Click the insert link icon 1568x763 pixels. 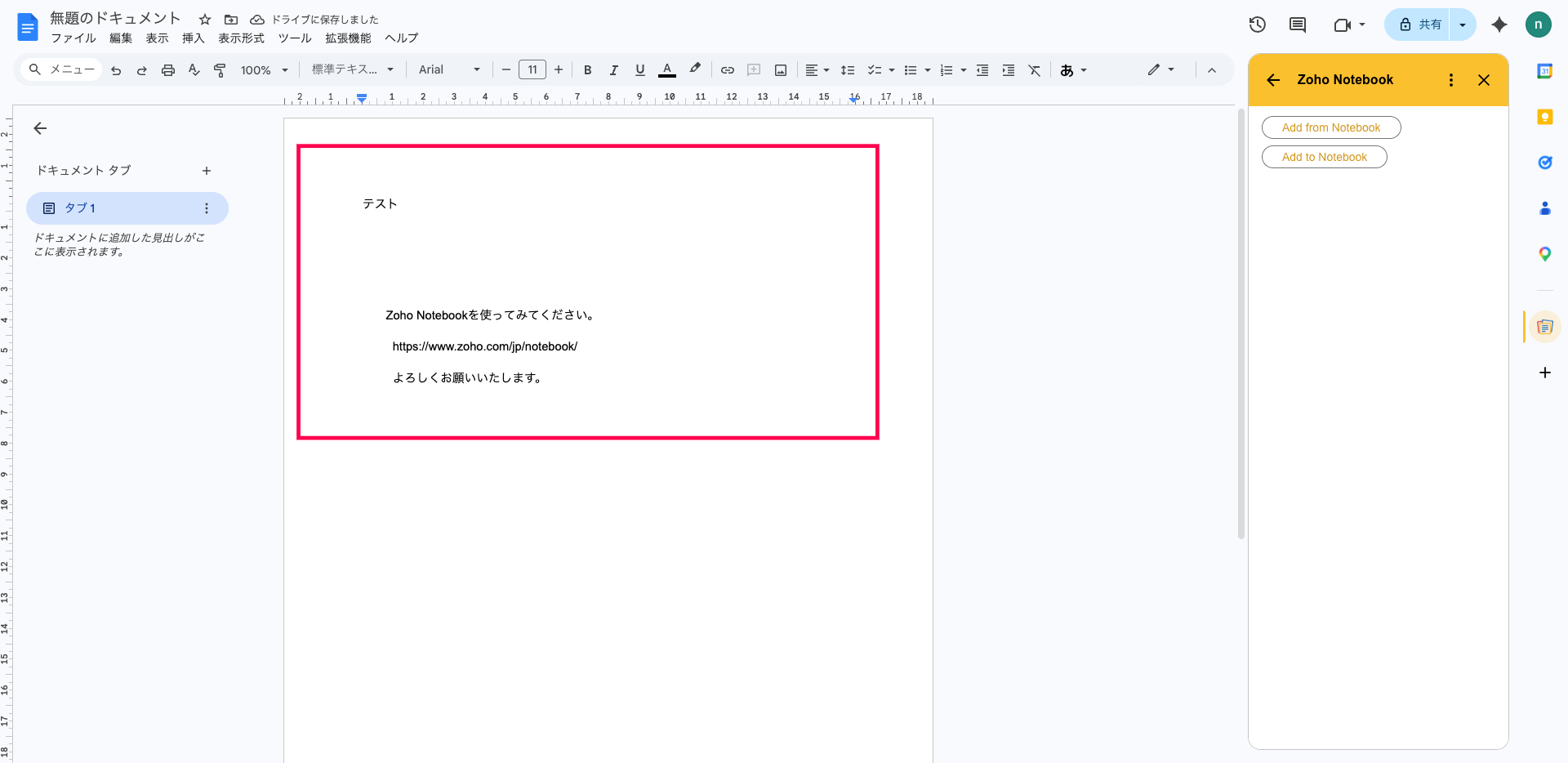click(x=727, y=70)
